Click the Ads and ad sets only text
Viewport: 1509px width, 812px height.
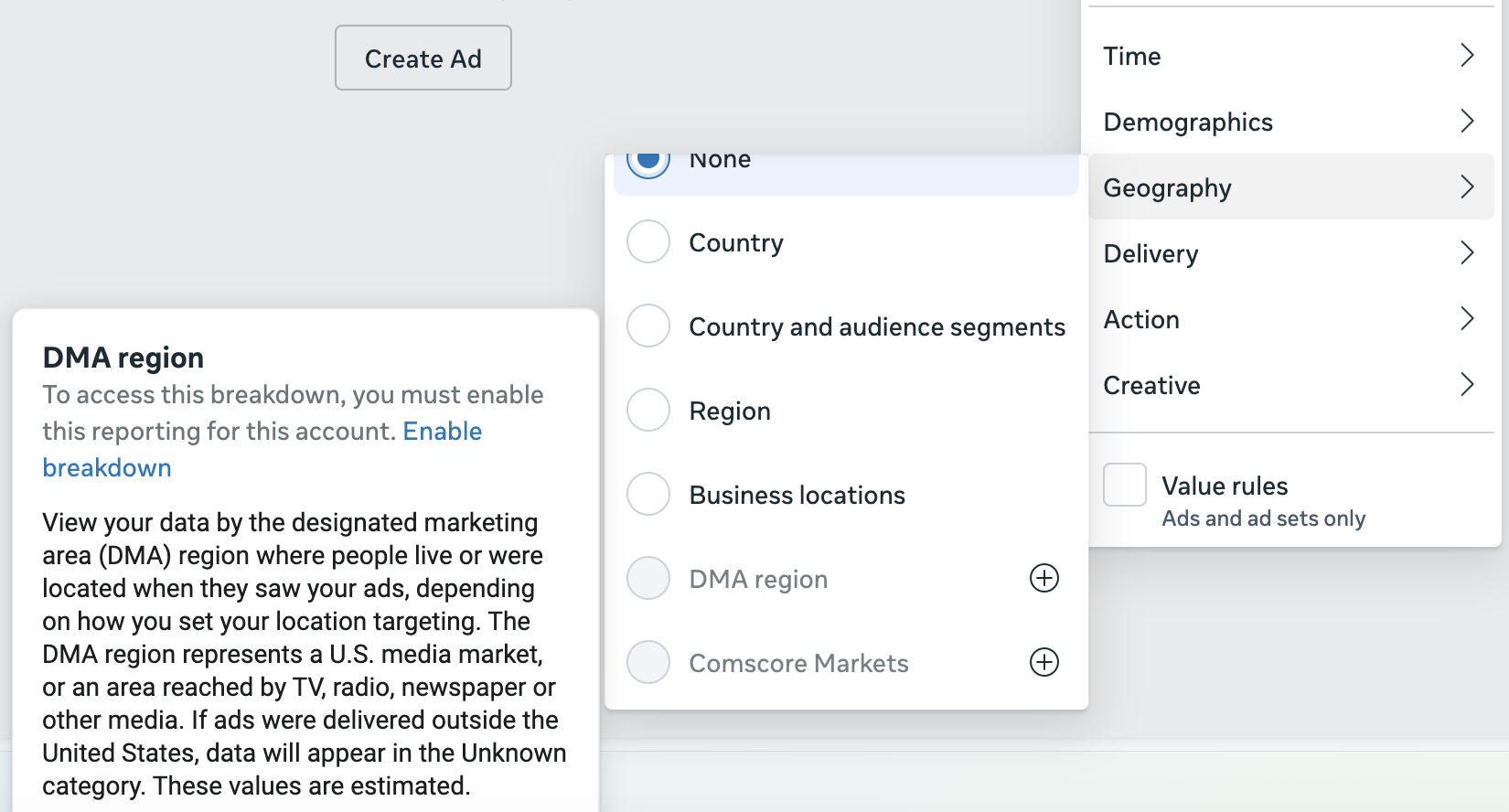1263,518
